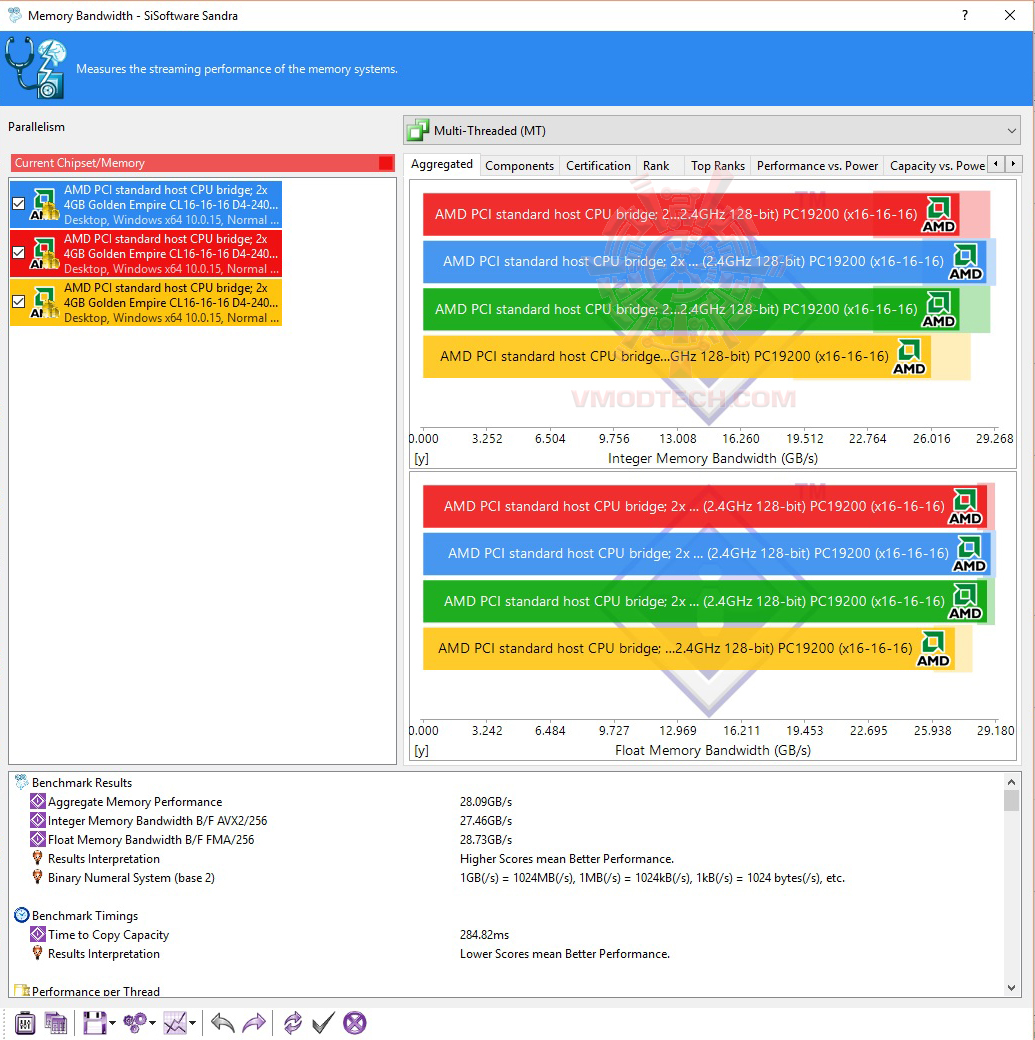Open the Rank tab
This screenshot has width=1035, height=1040.
click(x=656, y=166)
